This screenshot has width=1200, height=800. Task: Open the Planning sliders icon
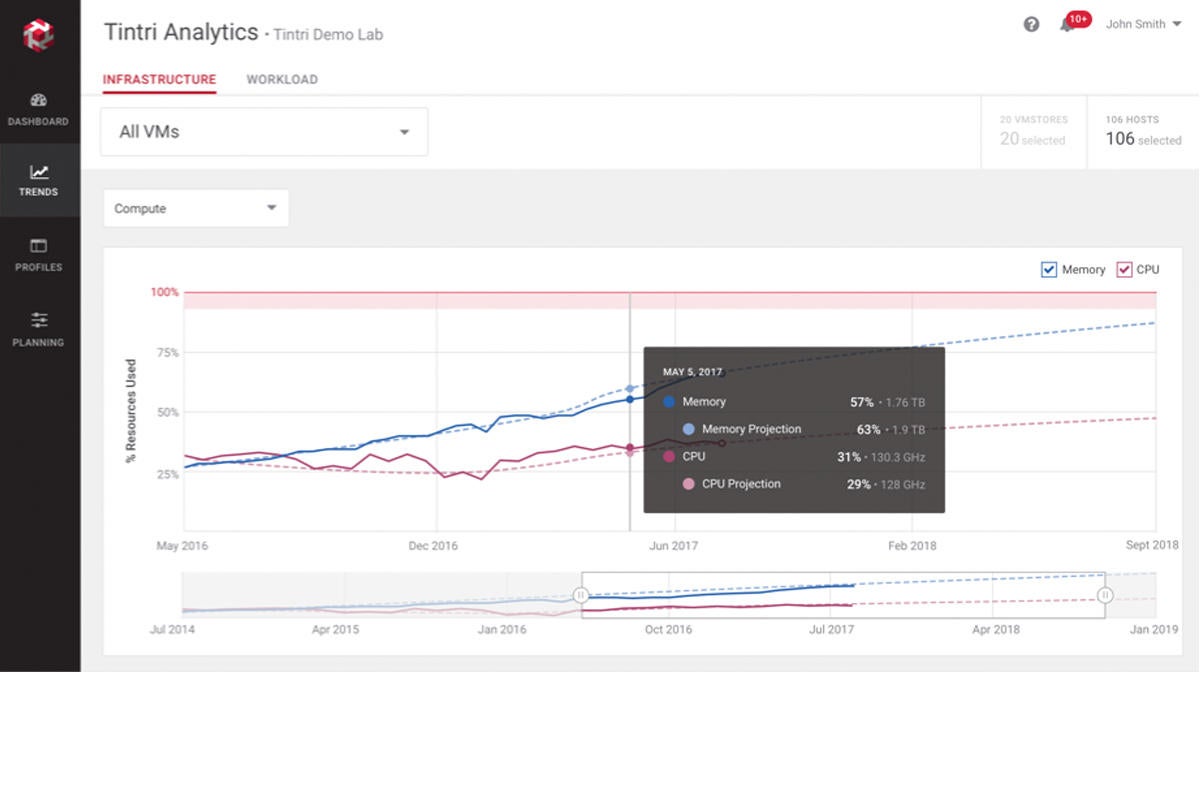click(x=39, y=320)
